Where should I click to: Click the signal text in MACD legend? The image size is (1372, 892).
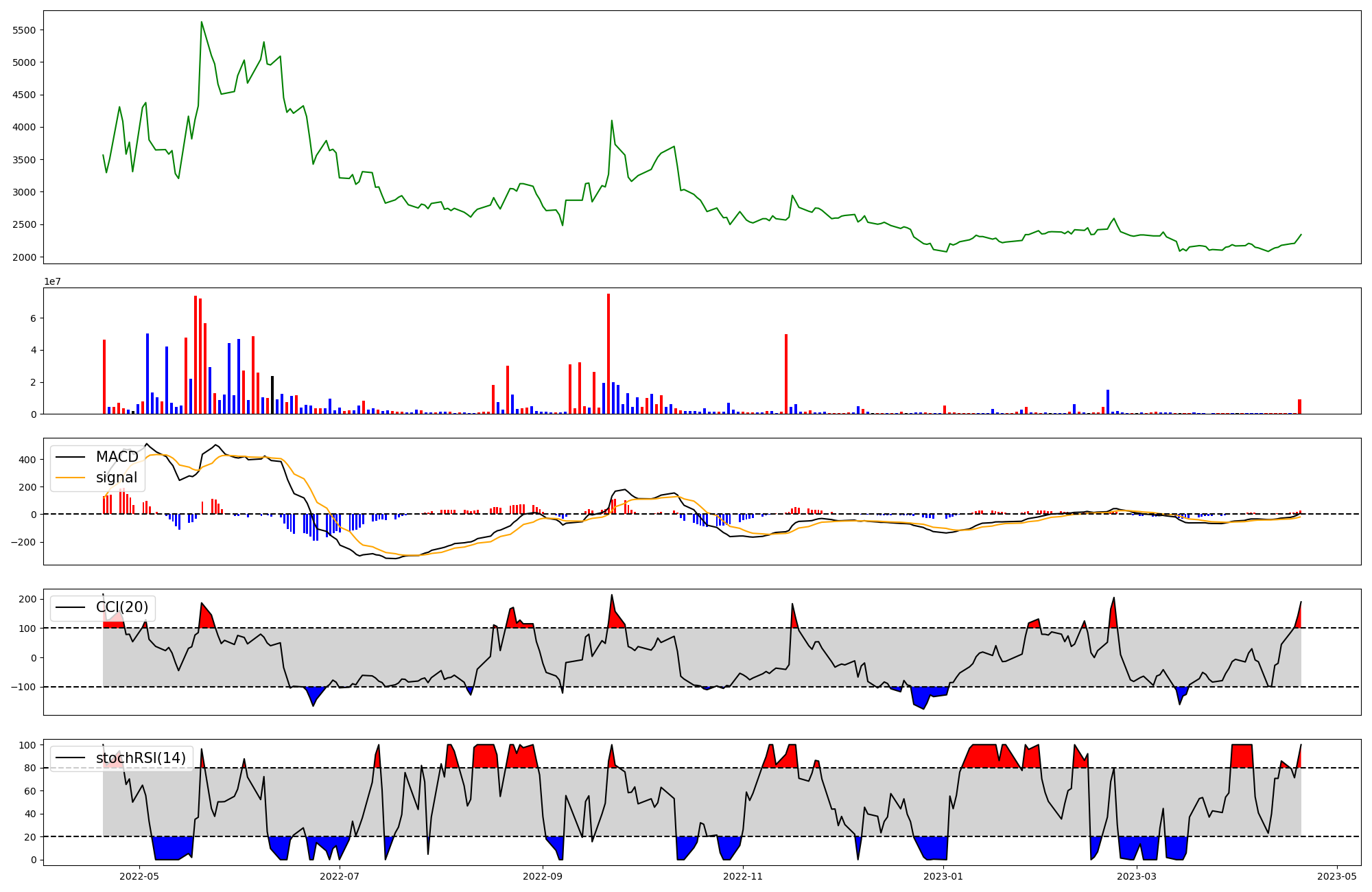[116, 478]
